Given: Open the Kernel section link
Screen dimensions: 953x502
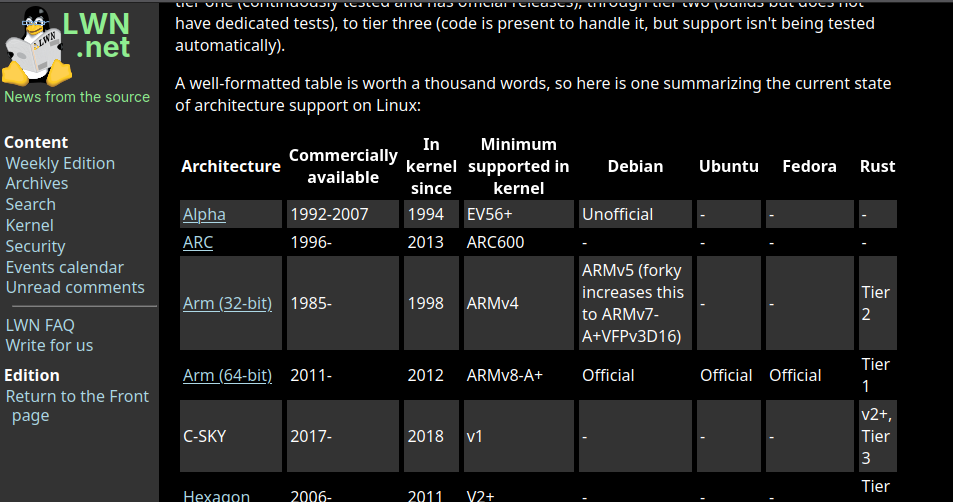Looking at the screenshot, I should pos(30,225).
